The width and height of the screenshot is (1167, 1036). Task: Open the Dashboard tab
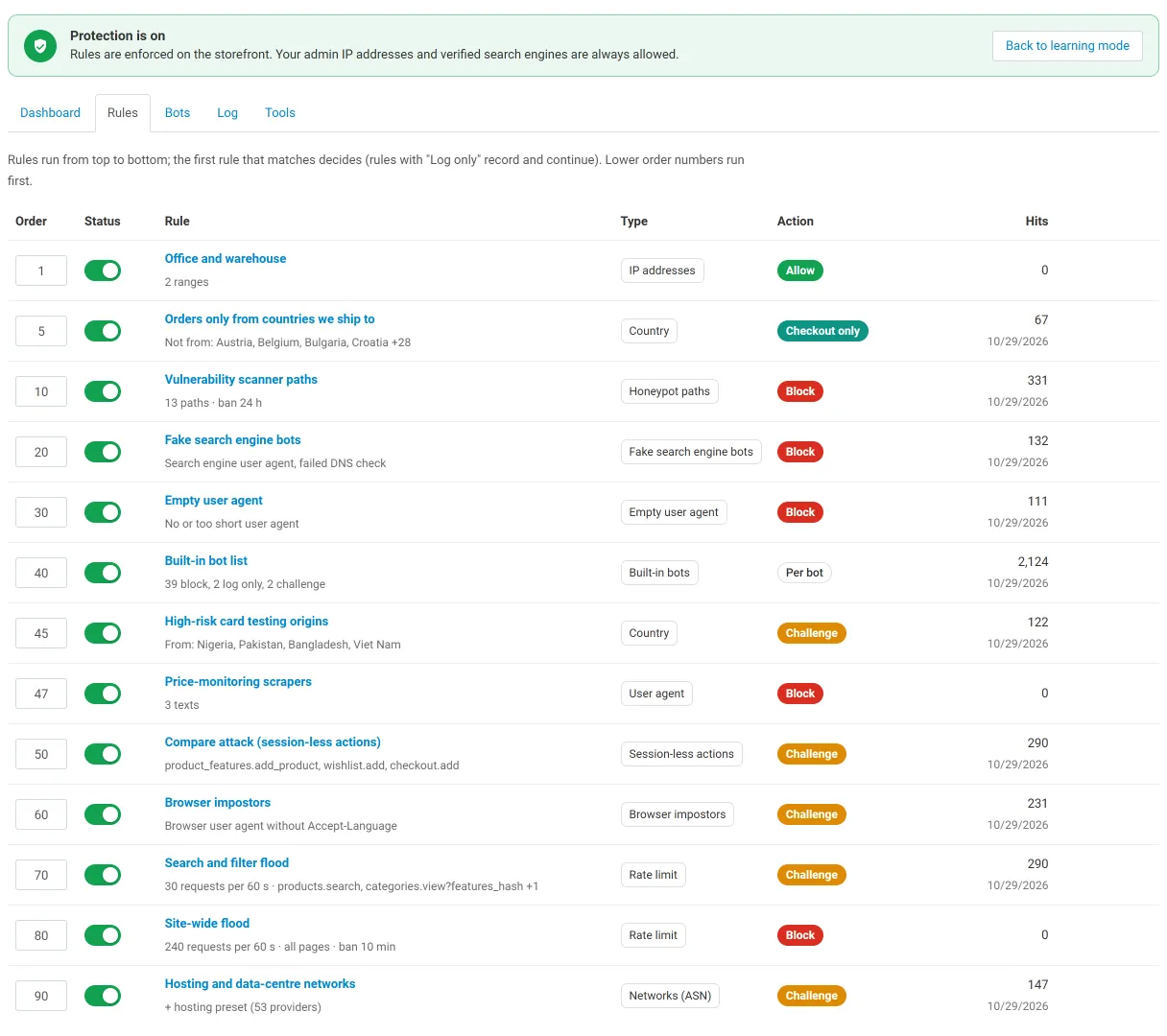coord(50,112)
